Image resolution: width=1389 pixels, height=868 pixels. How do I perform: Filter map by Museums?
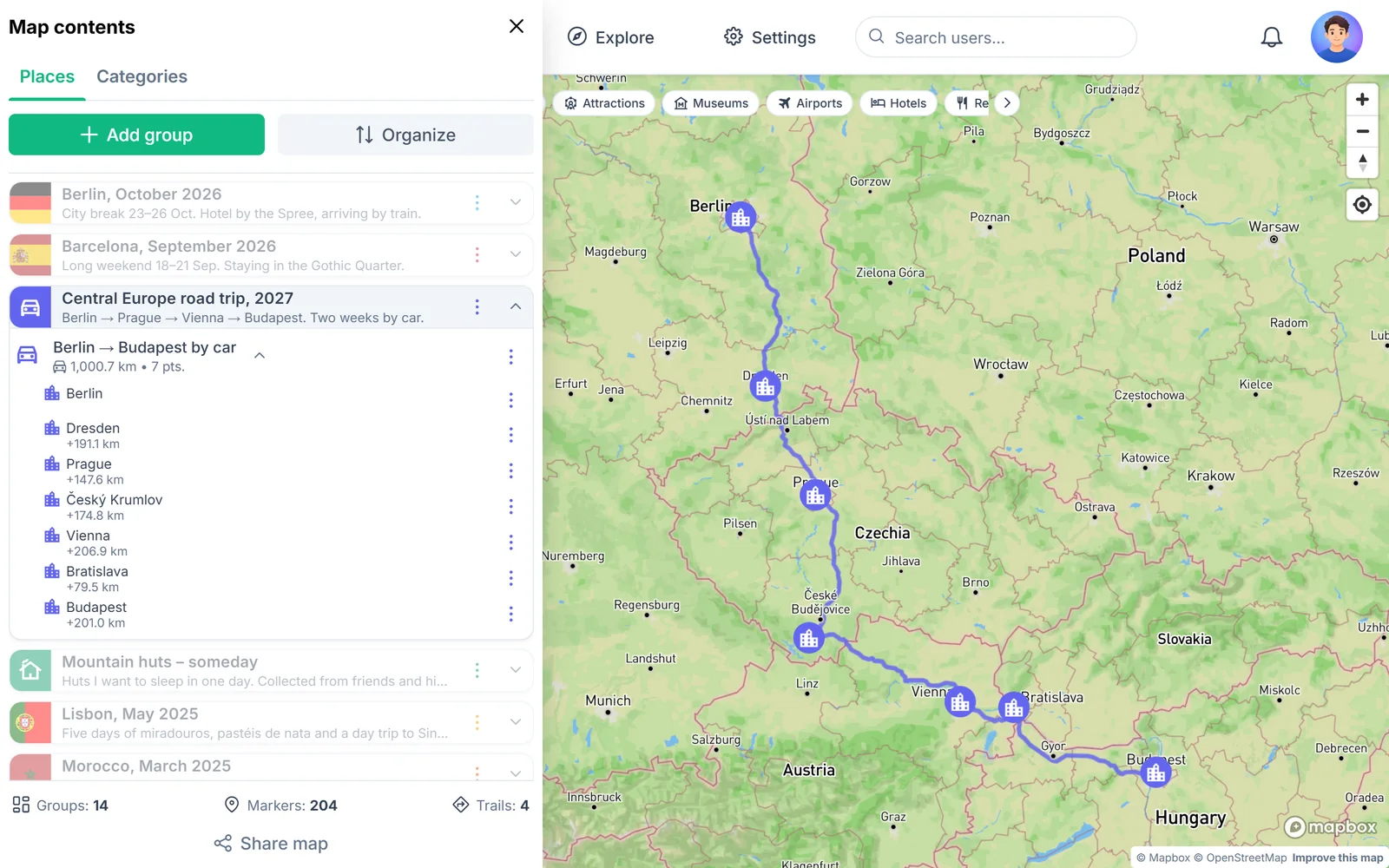click(x=711, y=102)
